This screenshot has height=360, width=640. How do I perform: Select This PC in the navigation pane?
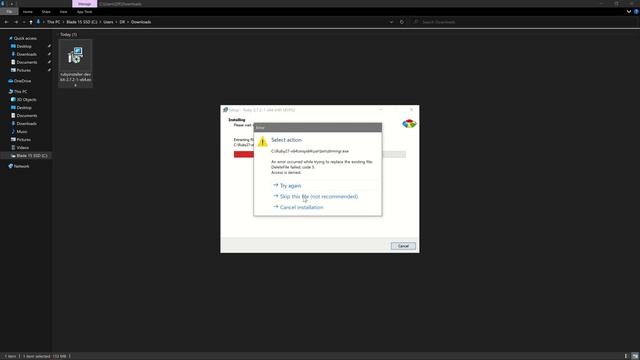(20, 91)
